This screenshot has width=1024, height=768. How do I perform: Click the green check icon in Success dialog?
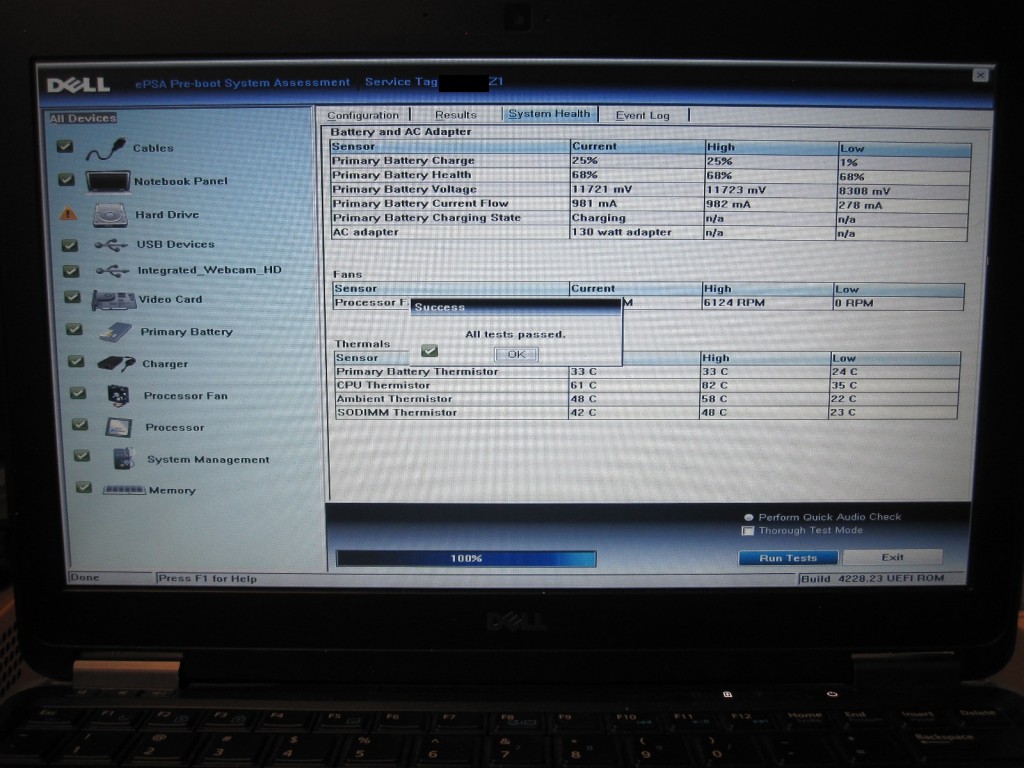pyautogui.click(x=429, y=351)
